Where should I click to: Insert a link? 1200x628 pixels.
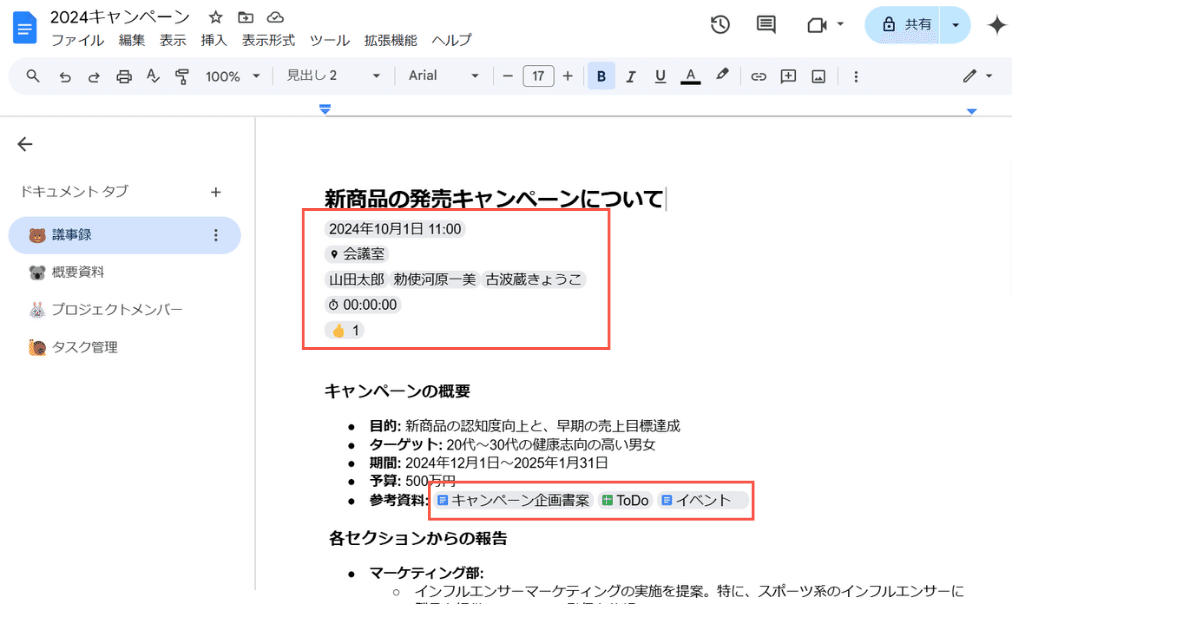pos(759,76)
